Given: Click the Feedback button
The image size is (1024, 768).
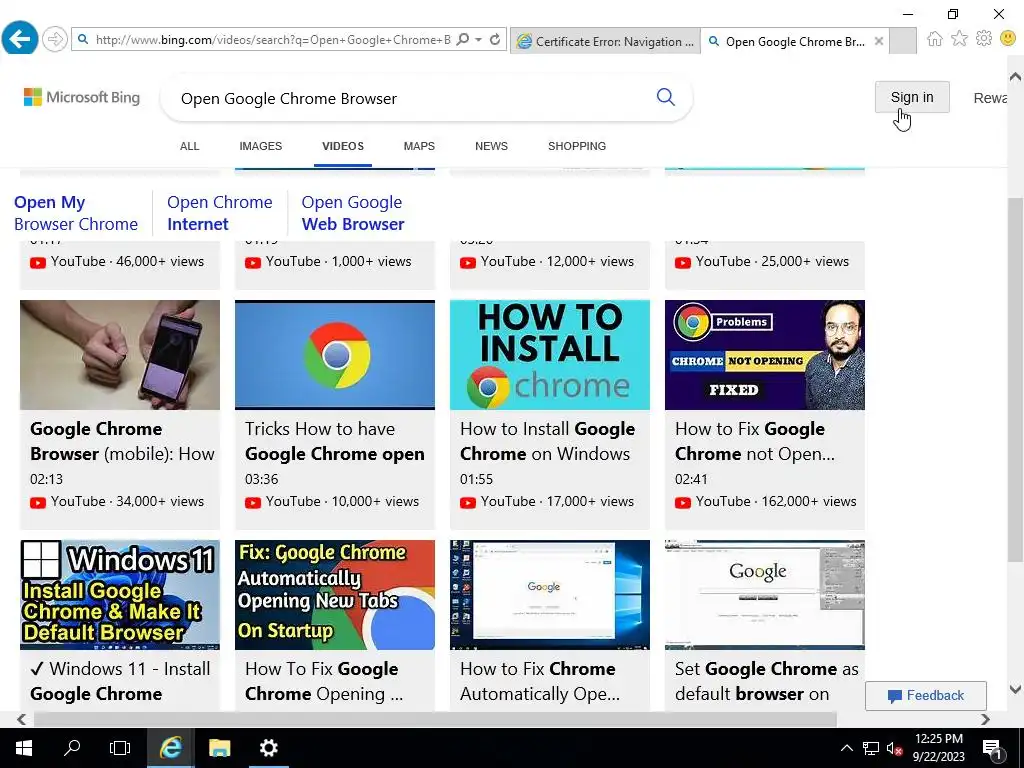Looking at the screenshot, I should click(x=925, y=696).
